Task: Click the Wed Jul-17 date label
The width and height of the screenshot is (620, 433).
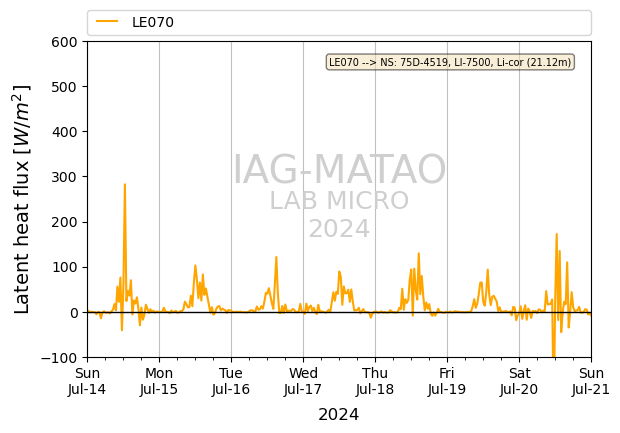Action: 303,381
